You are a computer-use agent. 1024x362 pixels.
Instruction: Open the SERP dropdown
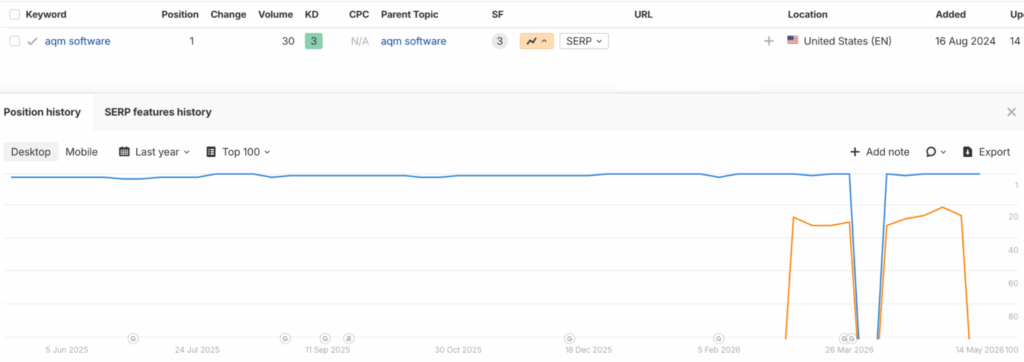coord(584,41)
